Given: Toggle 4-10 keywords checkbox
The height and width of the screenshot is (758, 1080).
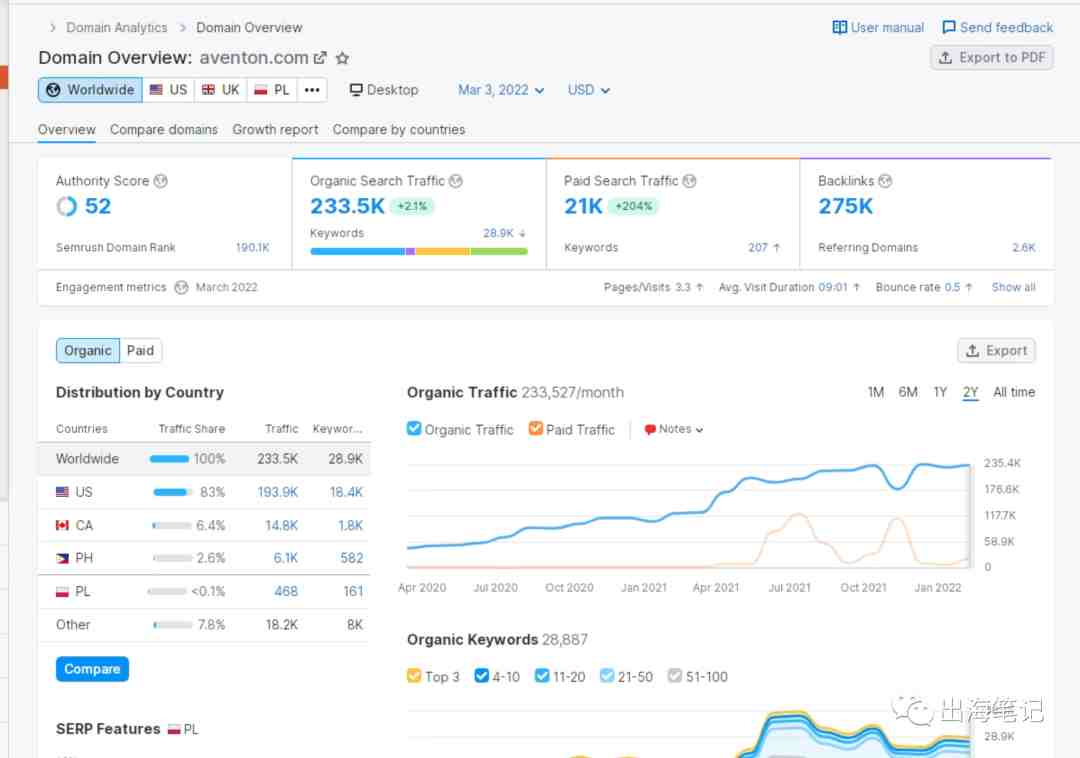Looking at the screenshot, I should 481,675.
